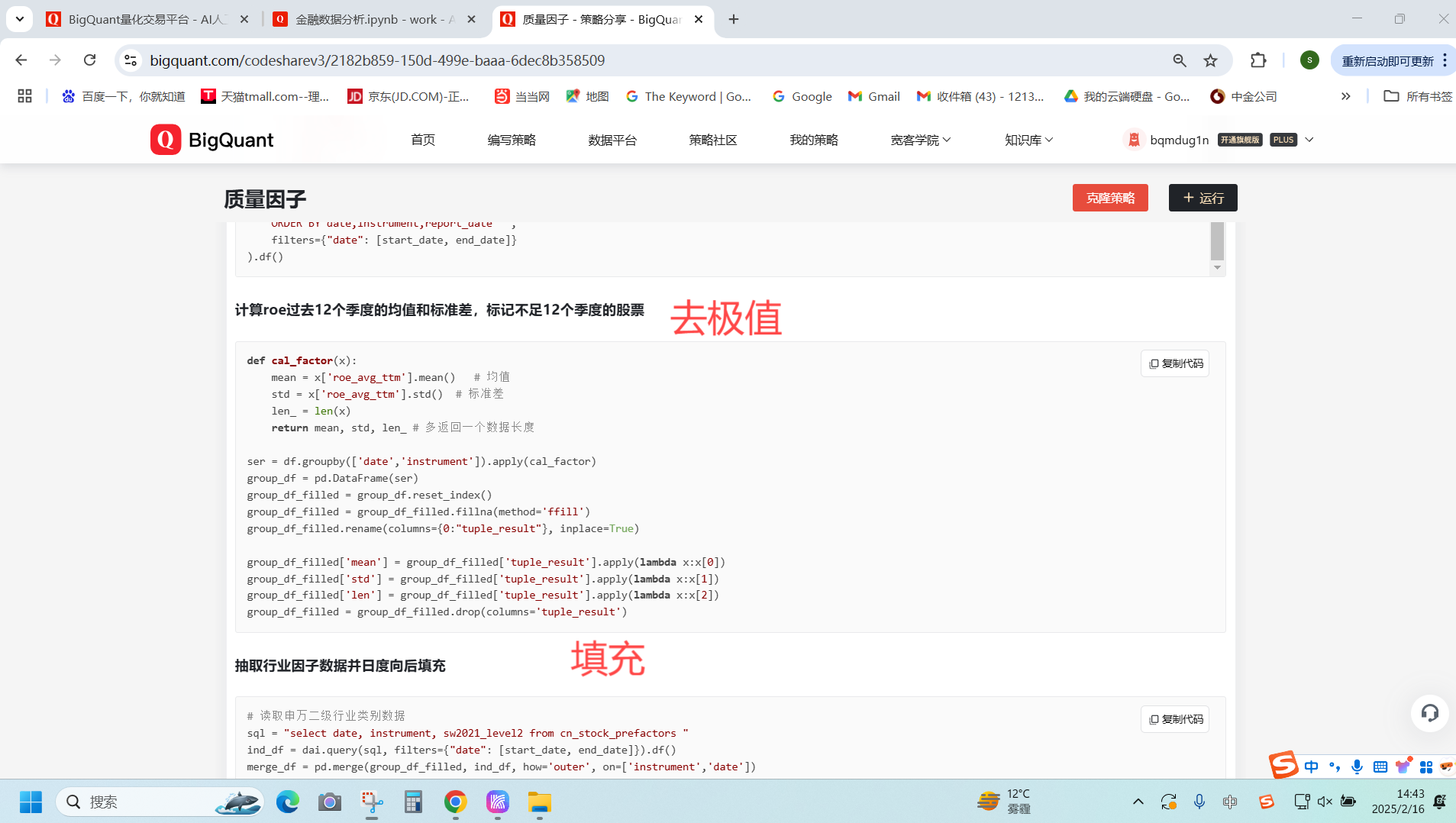Screen dimensions: 1456x823
Task: Copy the cal_factor code with 复制代码
Action: coord(1175,363)
